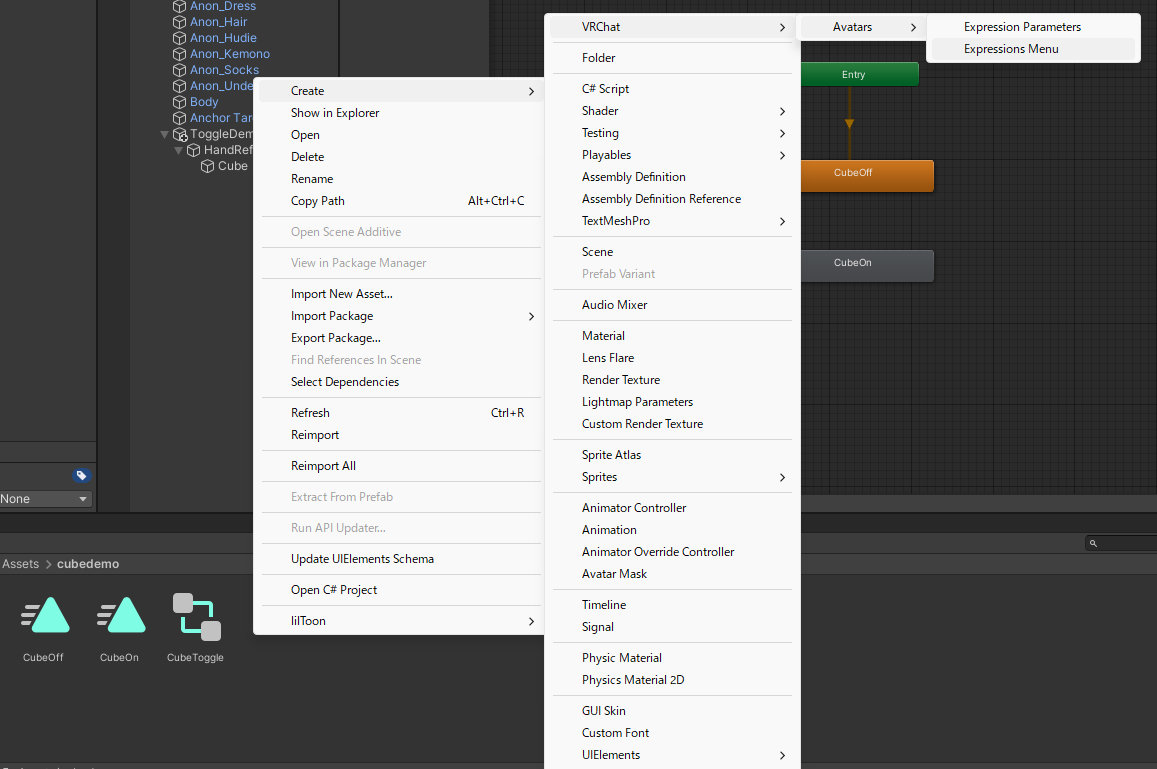Click the search magnifier icon in Project panel
Image resolution: width=1157 pixels, height=769 pixels.
[1093, 543]
